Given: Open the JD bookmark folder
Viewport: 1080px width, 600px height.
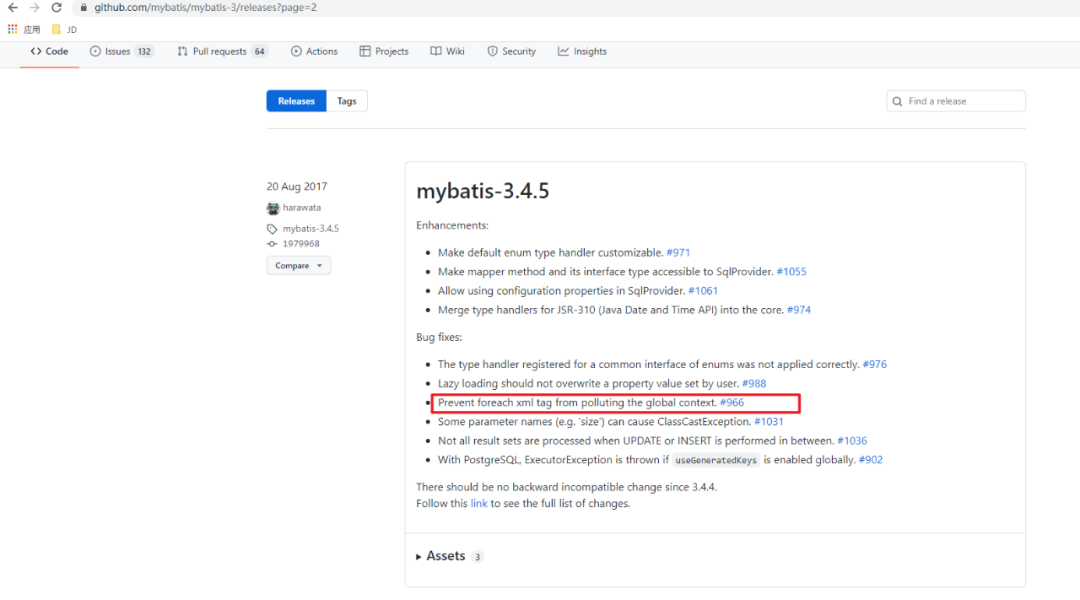Looking at the screenshot, I should click(x=65, y=30).
